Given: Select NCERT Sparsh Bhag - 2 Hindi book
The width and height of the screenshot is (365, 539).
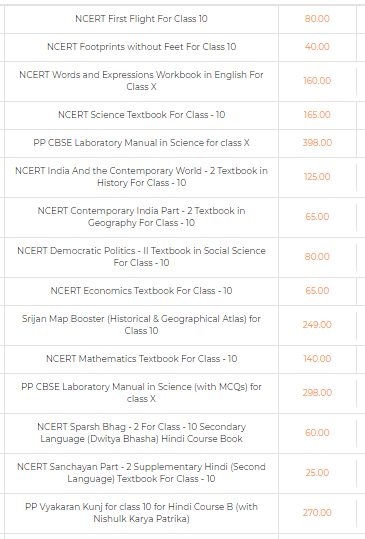Looking at the screenshot, I should coord(141,433).
